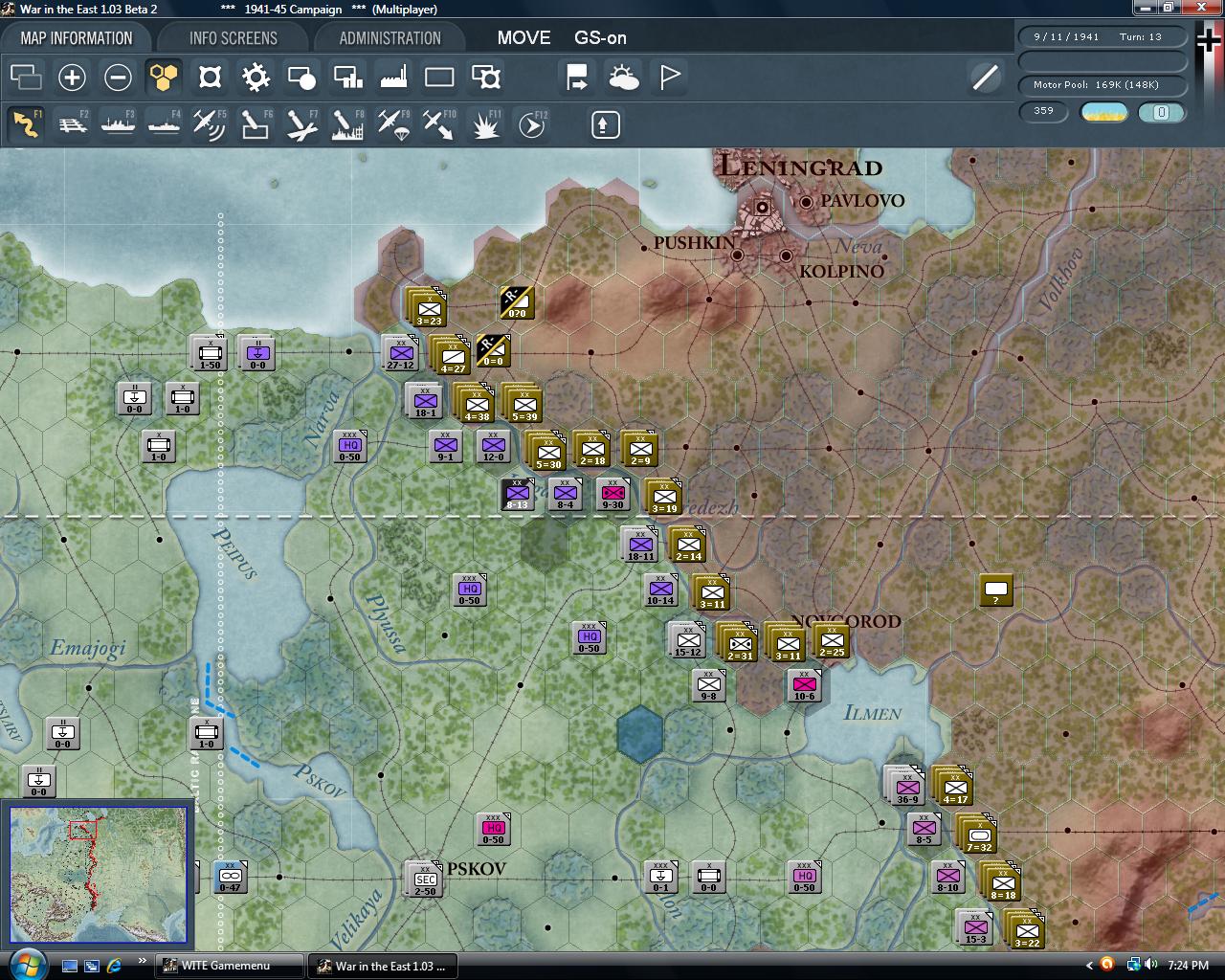Select the 7=32 Soviet armored stack

pyautogui.click(x=978, y=835)
